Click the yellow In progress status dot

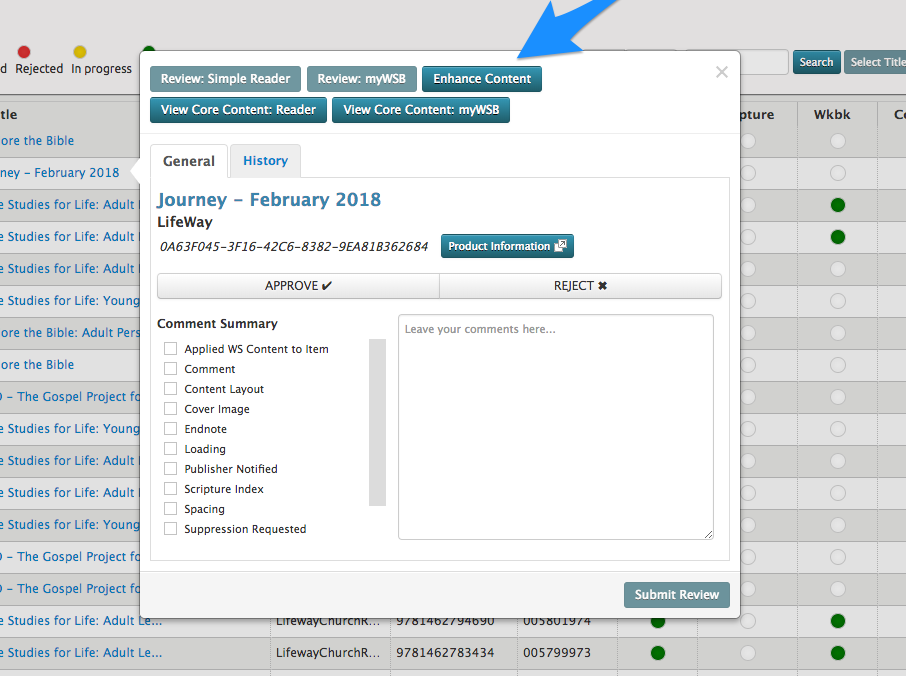coord(80,52)
